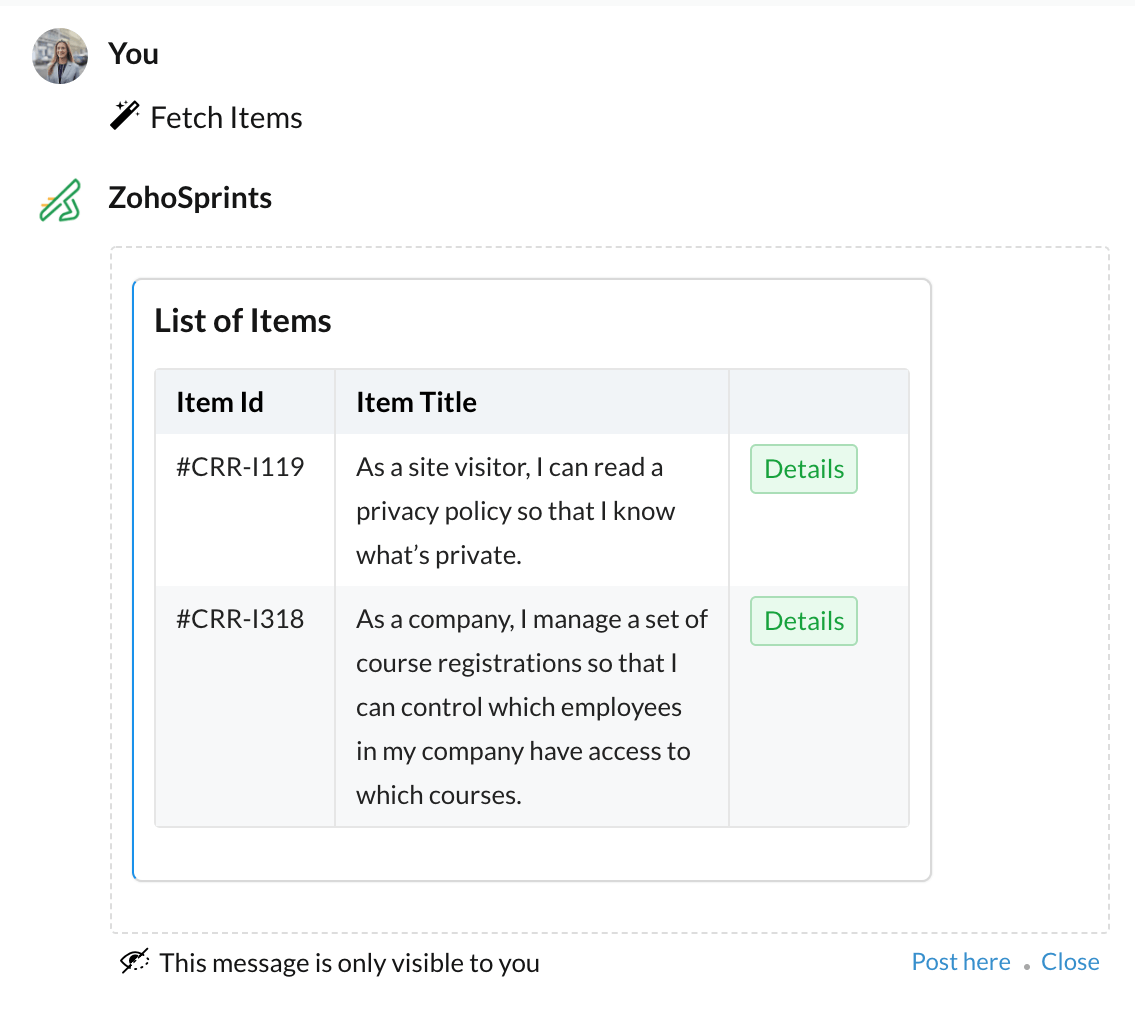Click the ZohoSprints bot logo icon

(59, 201)
